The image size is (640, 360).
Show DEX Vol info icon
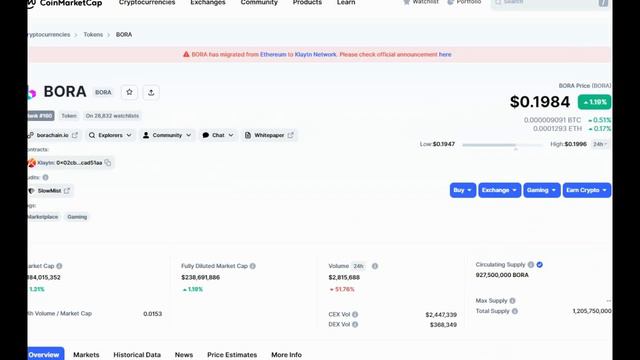[355, 325]
